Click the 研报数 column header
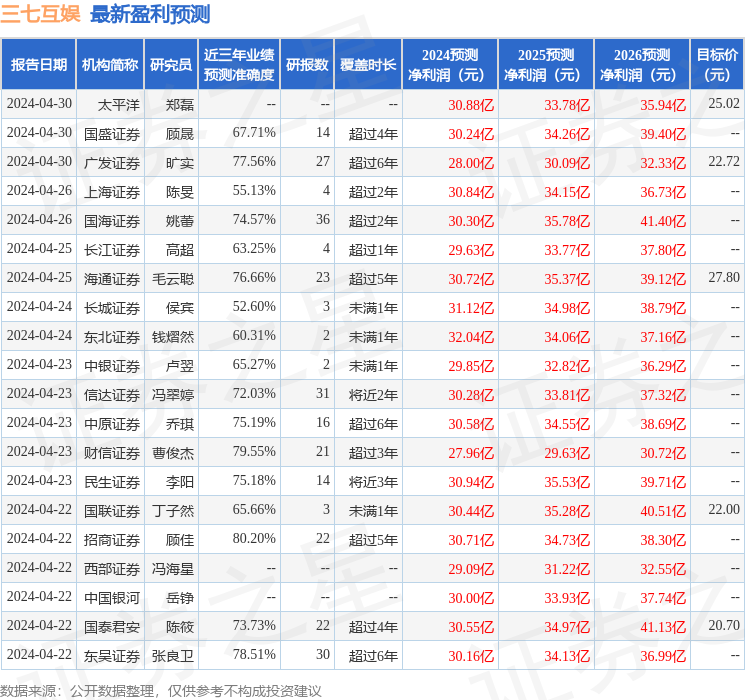 (x=307, y=65)
